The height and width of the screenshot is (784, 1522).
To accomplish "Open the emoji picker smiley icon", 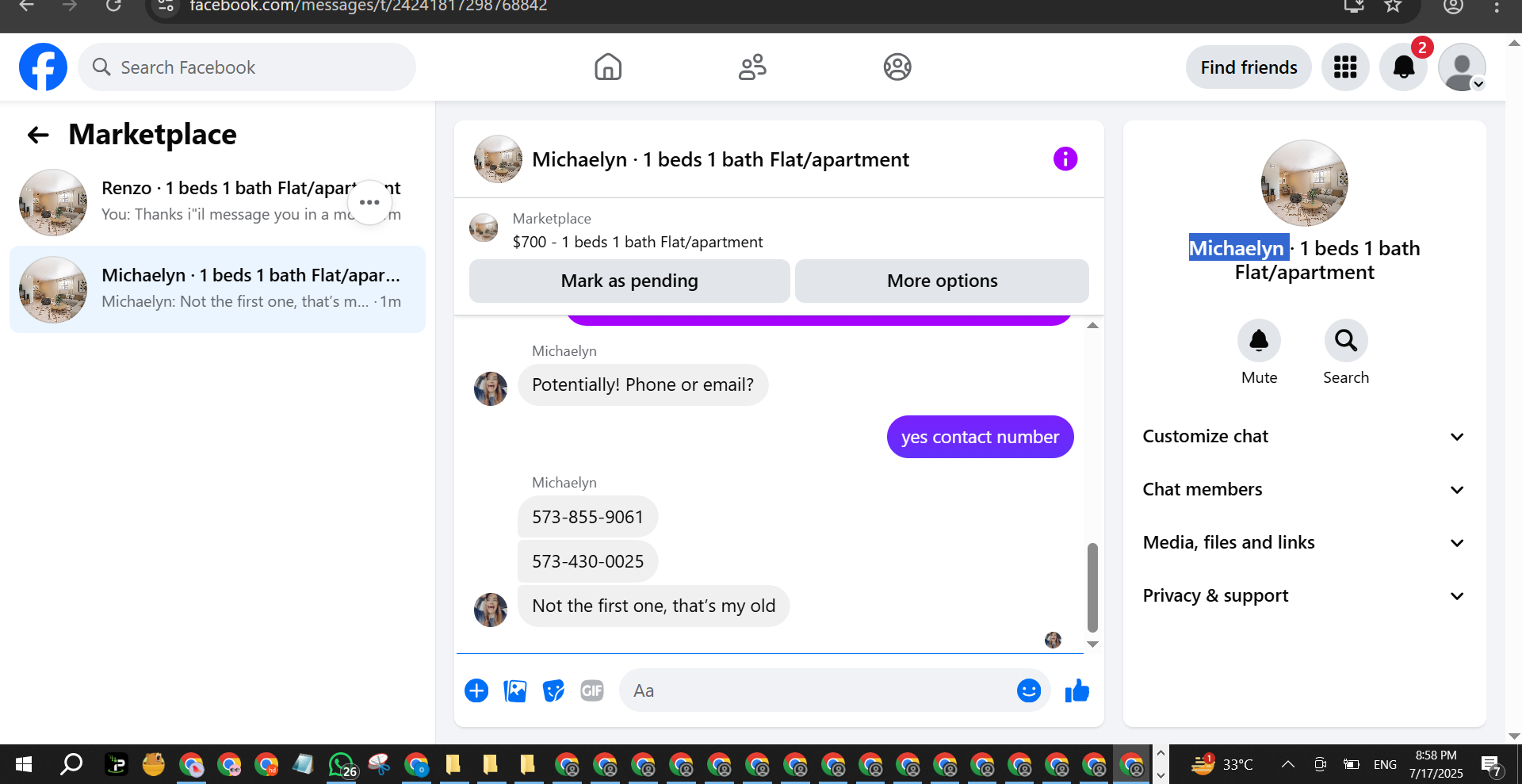I will [1029, 691].
